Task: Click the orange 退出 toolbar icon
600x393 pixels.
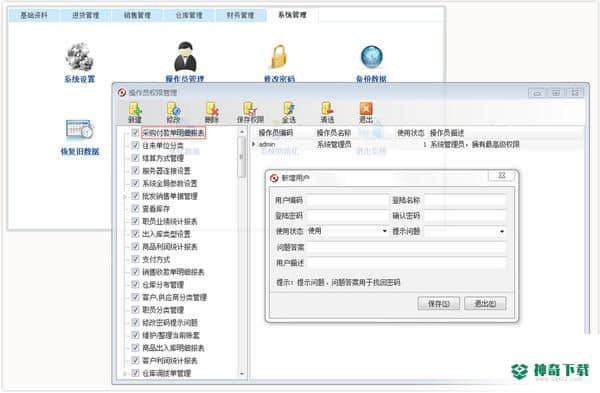Action: (366, 109)
